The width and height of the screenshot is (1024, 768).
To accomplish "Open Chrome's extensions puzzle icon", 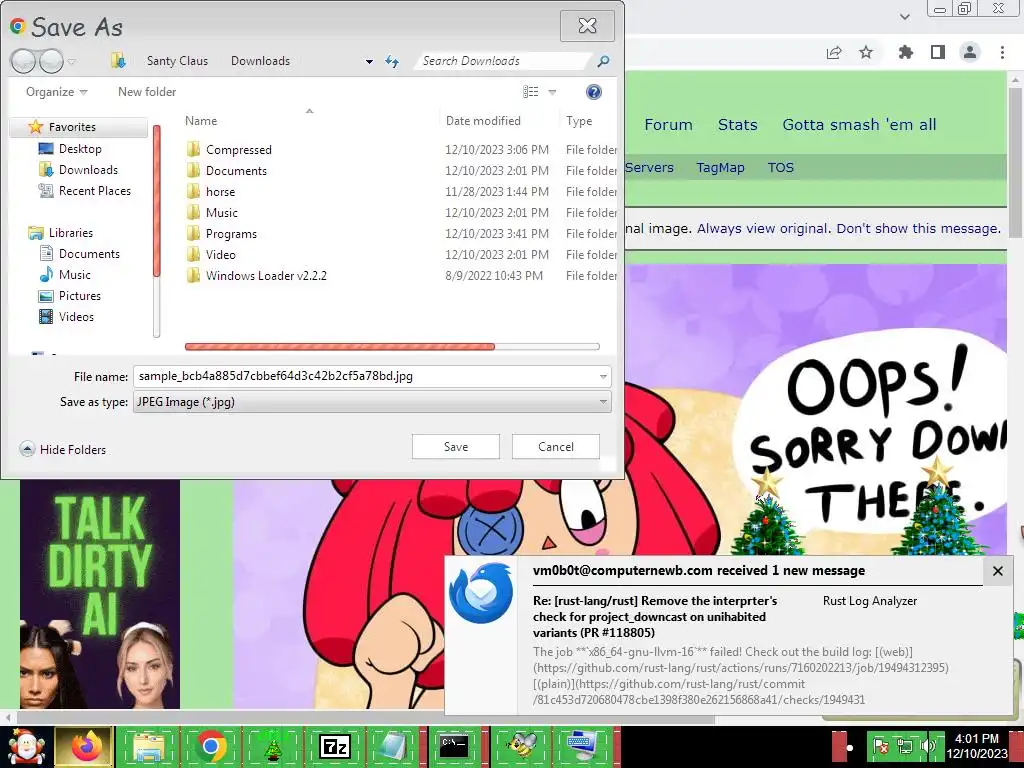I will [x=906, y=52].
